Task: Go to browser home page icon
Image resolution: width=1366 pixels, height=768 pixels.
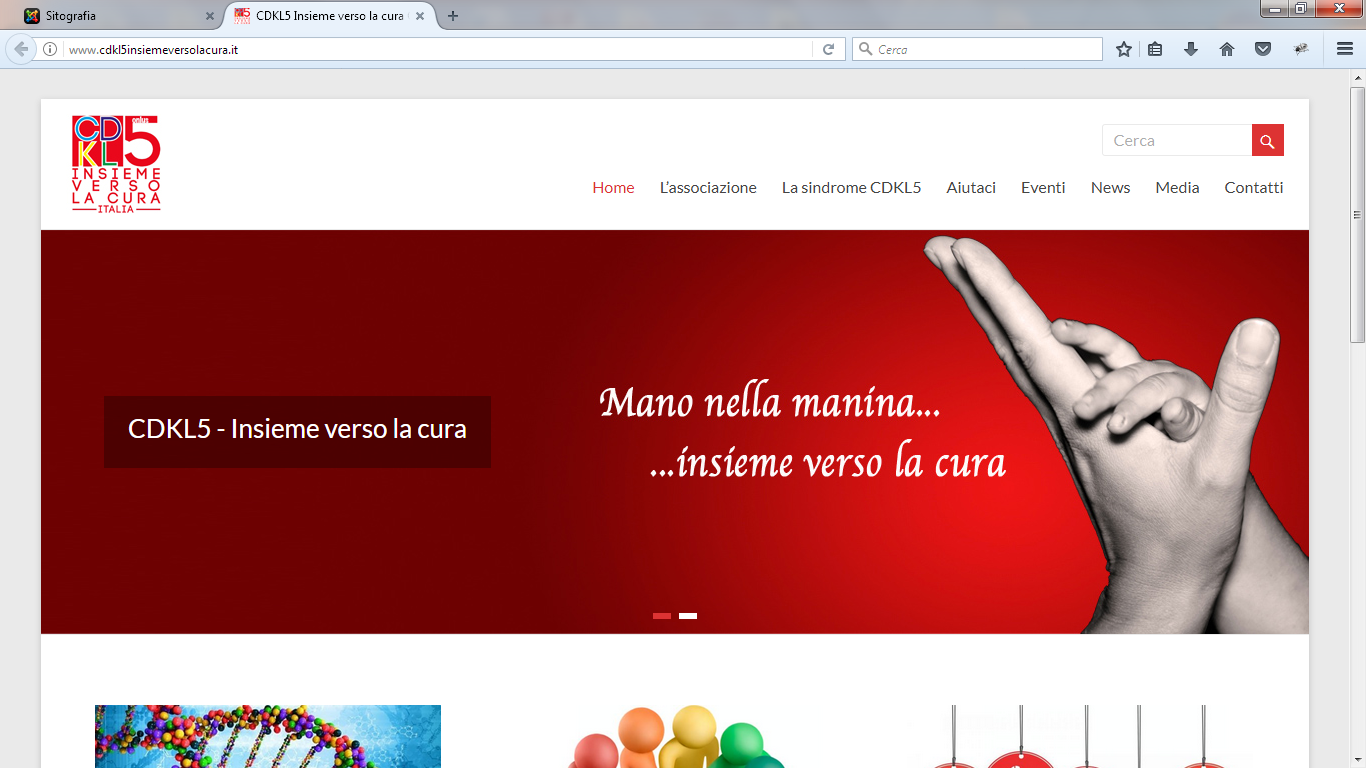Action: (x=1227, y=49)
